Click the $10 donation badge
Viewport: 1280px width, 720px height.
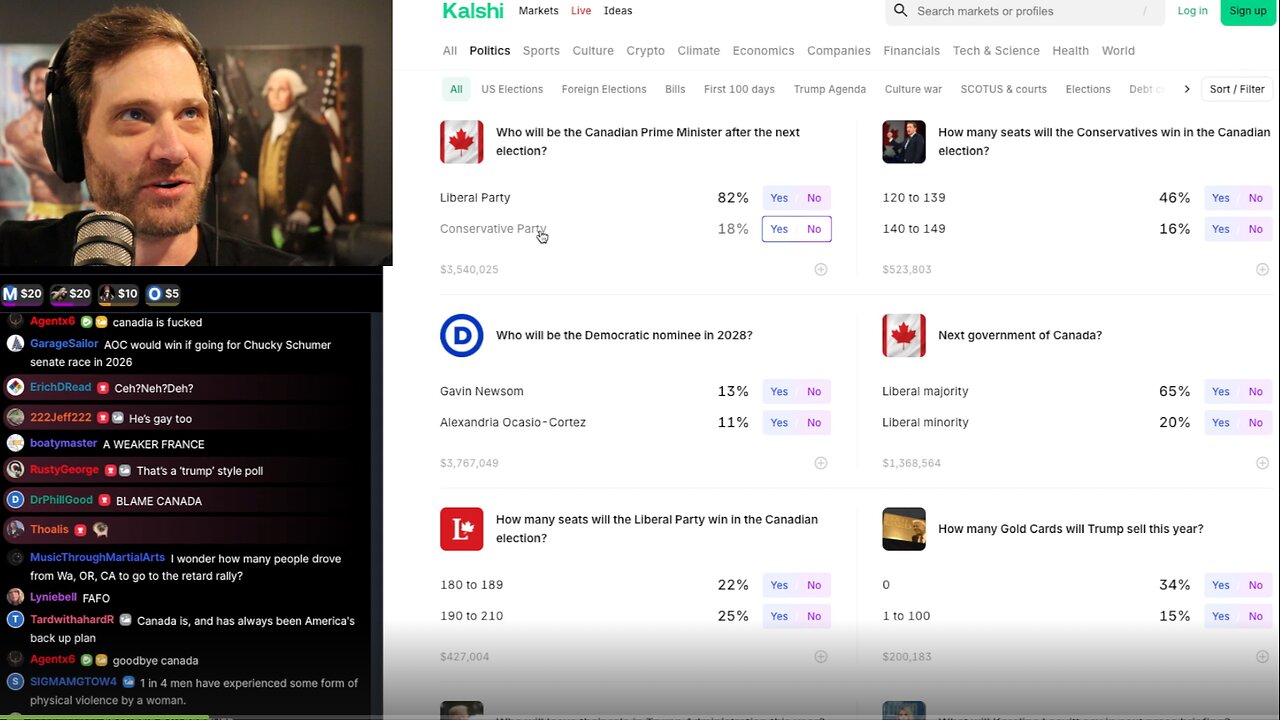point(119,293)
